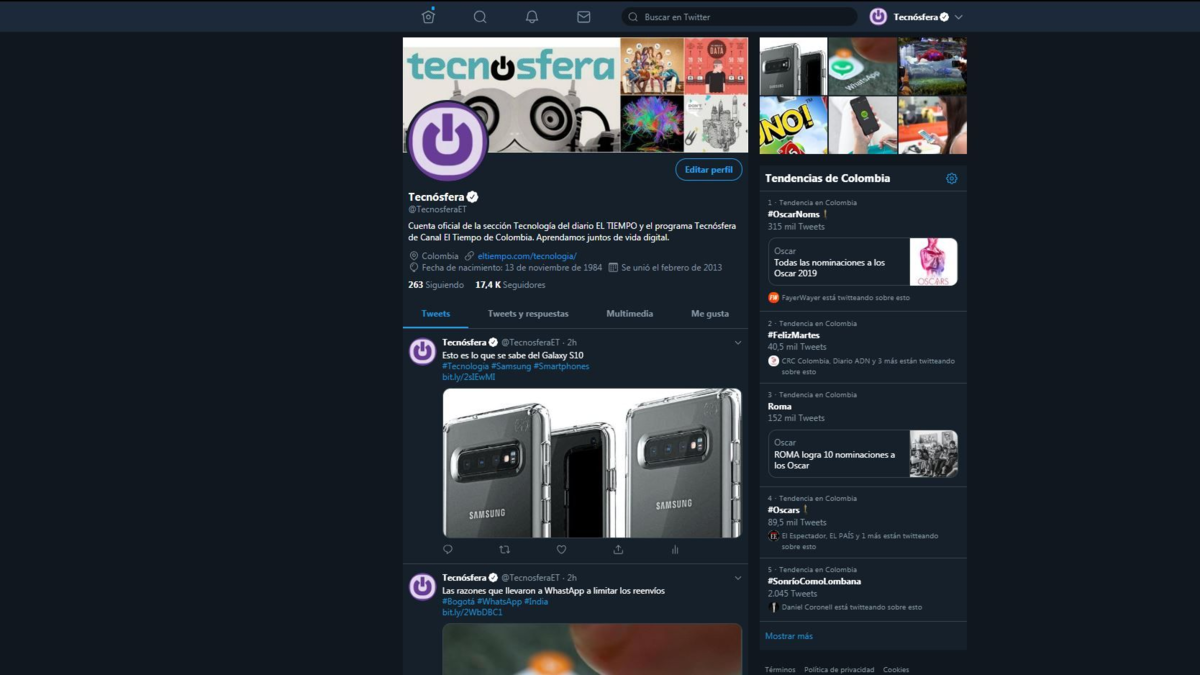Expand the WhatsApp tweet options chevron
1200x675 pixels.
[738, 578]
